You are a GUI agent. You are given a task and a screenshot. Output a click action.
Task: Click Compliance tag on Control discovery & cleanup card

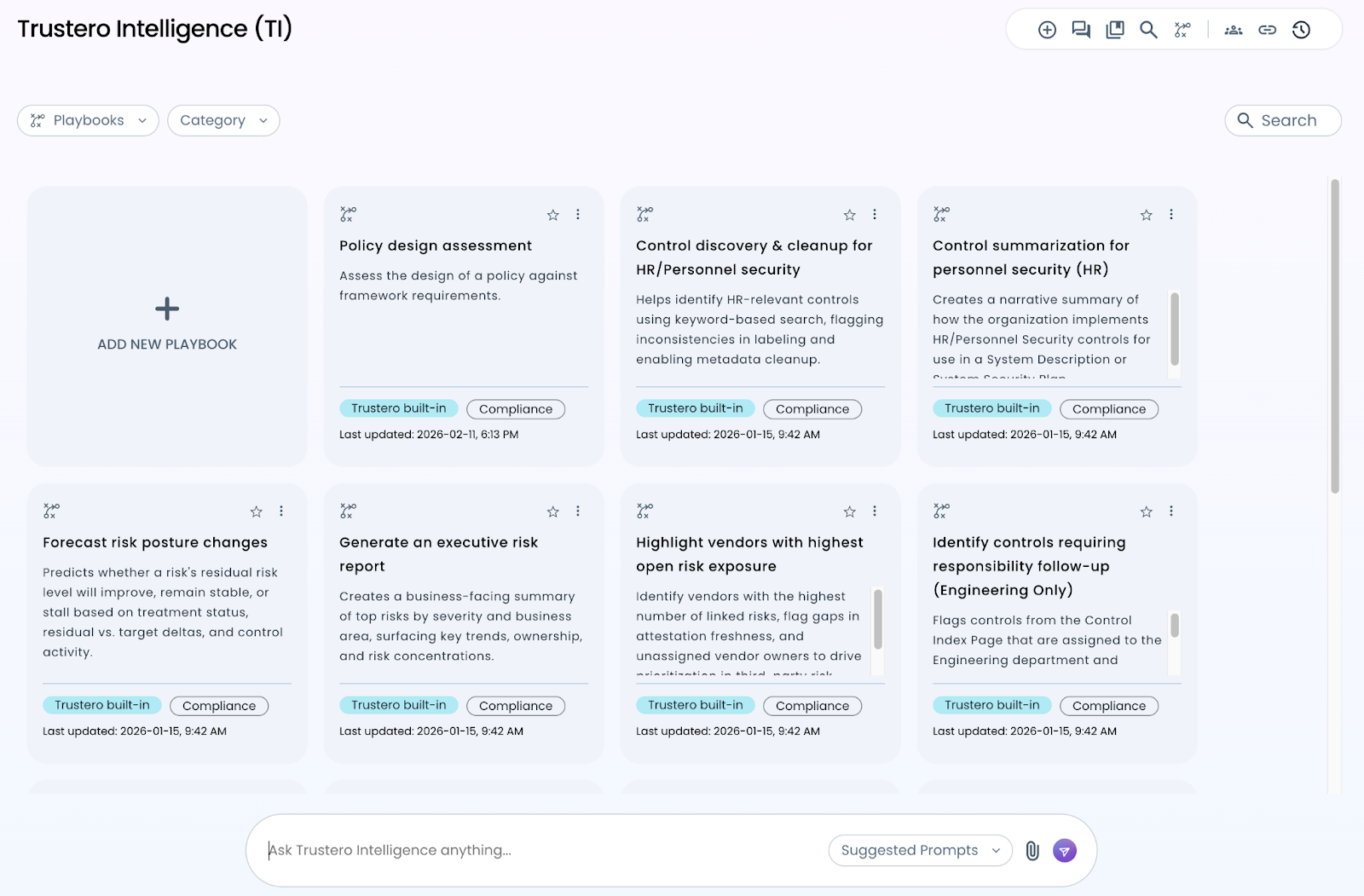(812, 409)
